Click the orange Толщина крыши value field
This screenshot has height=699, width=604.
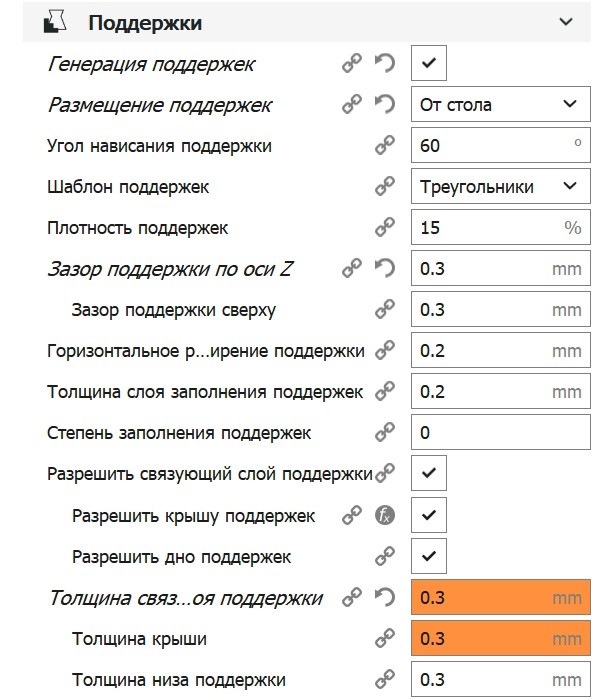click(x=499, y=639)
